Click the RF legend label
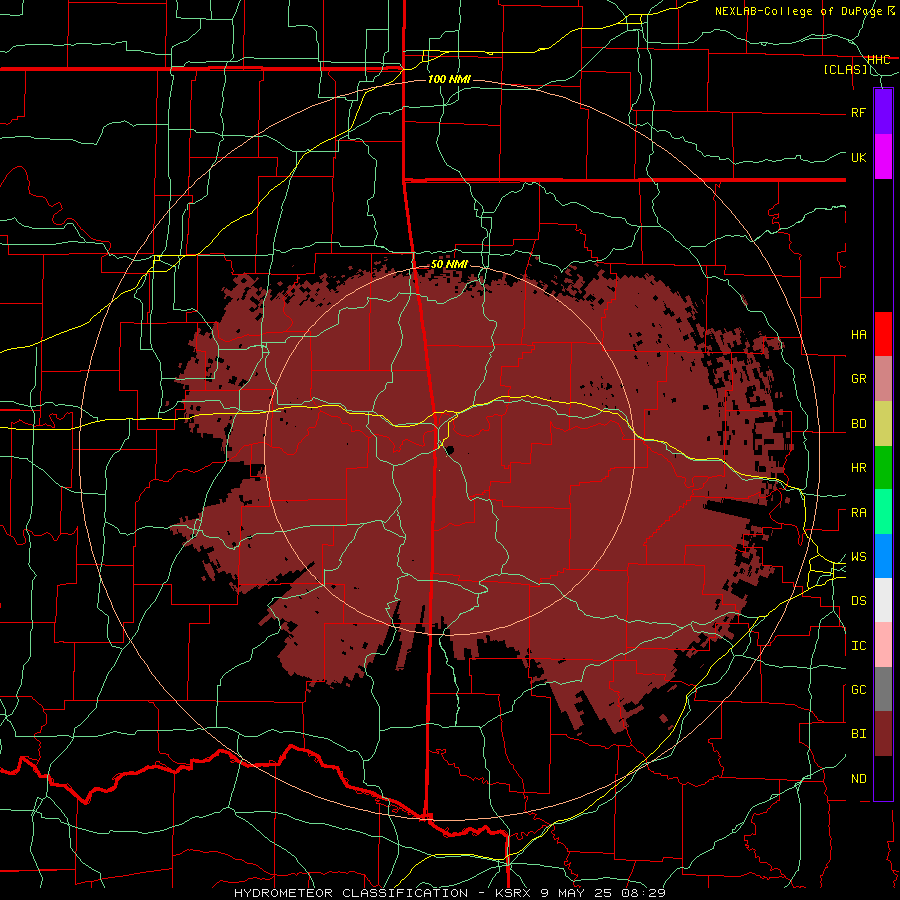The image size is (900, 900). pos(858,112)
